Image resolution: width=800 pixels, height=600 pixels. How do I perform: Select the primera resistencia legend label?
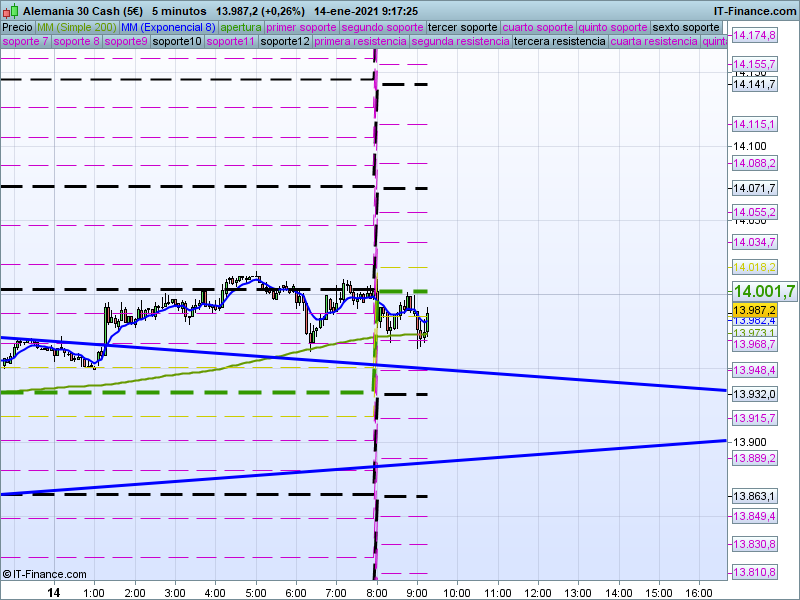coord(360,42)
